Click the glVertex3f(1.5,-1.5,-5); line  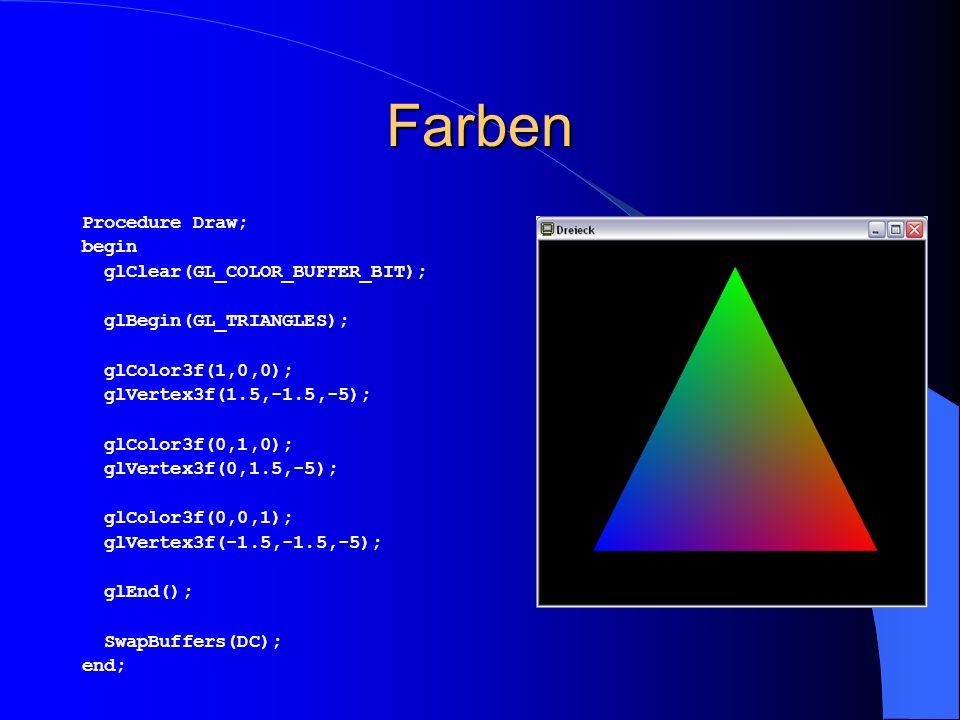tap(237, 395)
